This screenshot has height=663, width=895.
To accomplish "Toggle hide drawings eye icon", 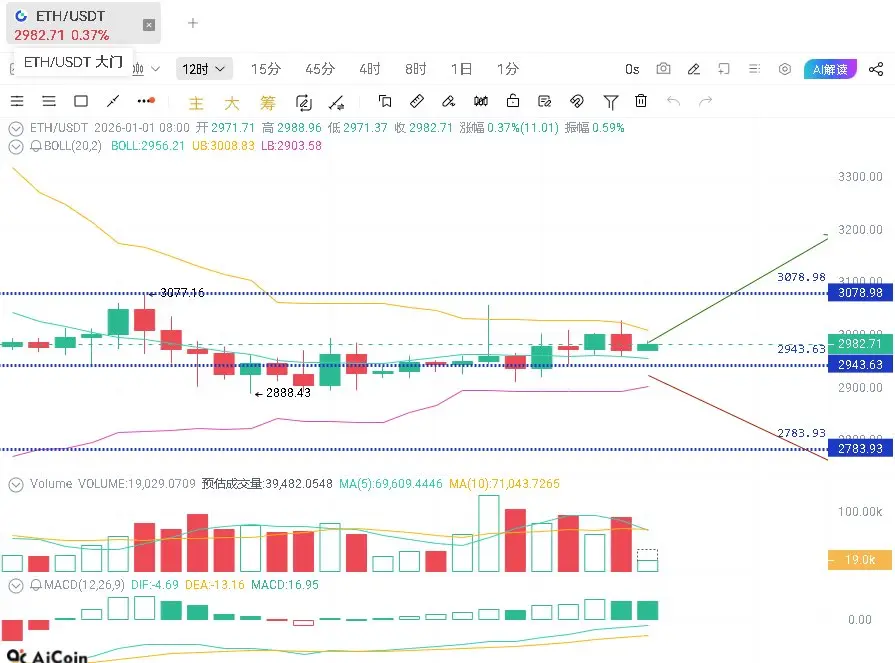I will (x=576, y=101).
